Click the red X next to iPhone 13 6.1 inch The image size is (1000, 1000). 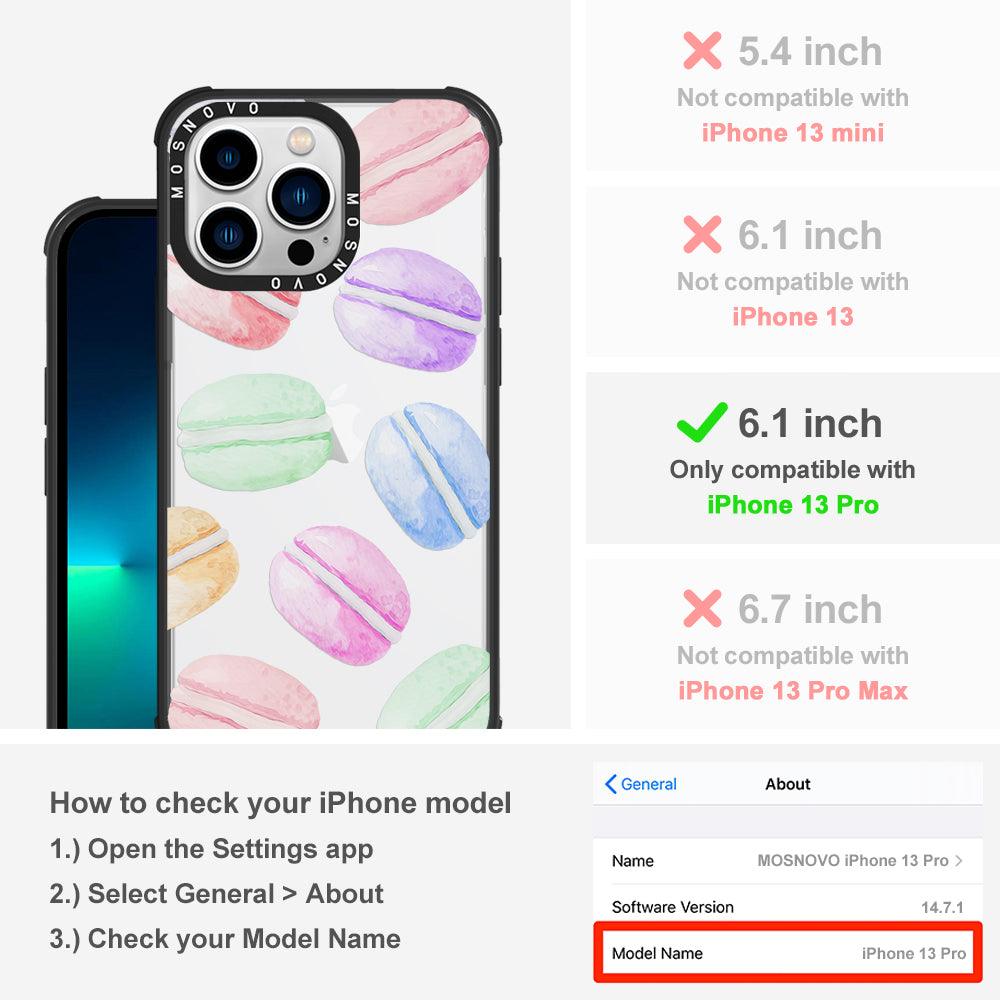[x=702, y=234]
